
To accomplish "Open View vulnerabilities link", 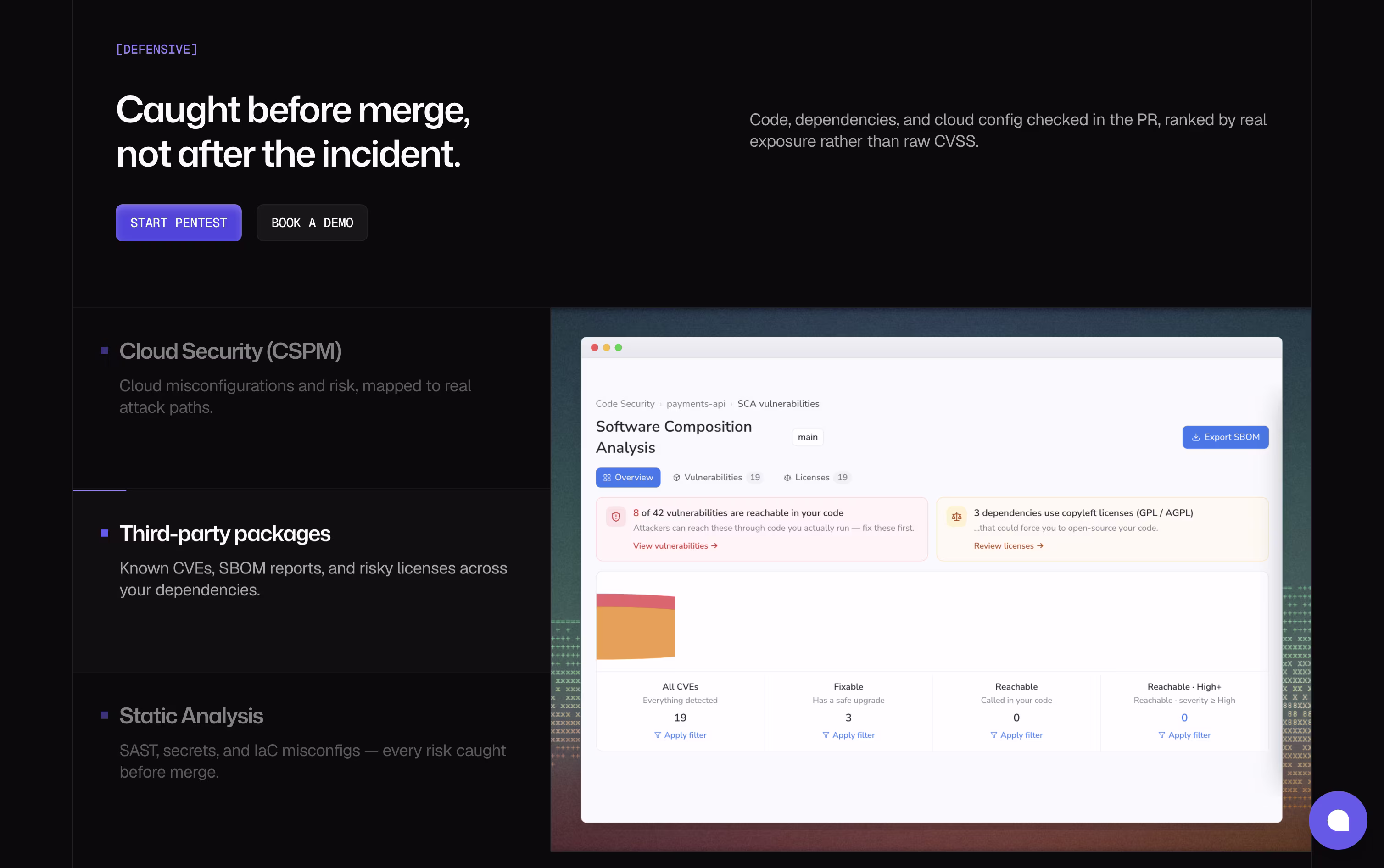I will click(x=675, y=545).
